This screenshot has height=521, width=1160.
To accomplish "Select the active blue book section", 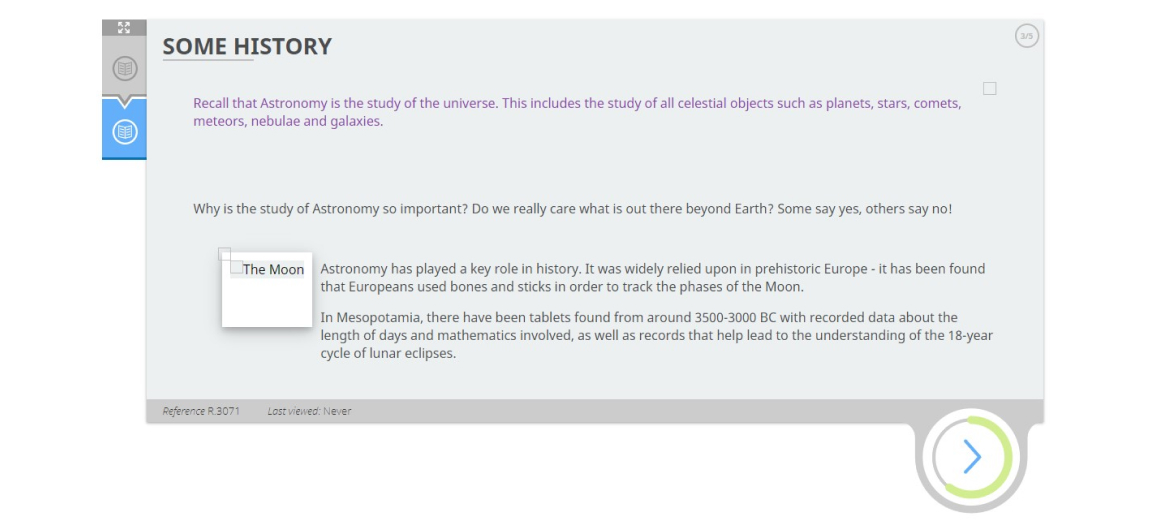I will coord(124,130).
